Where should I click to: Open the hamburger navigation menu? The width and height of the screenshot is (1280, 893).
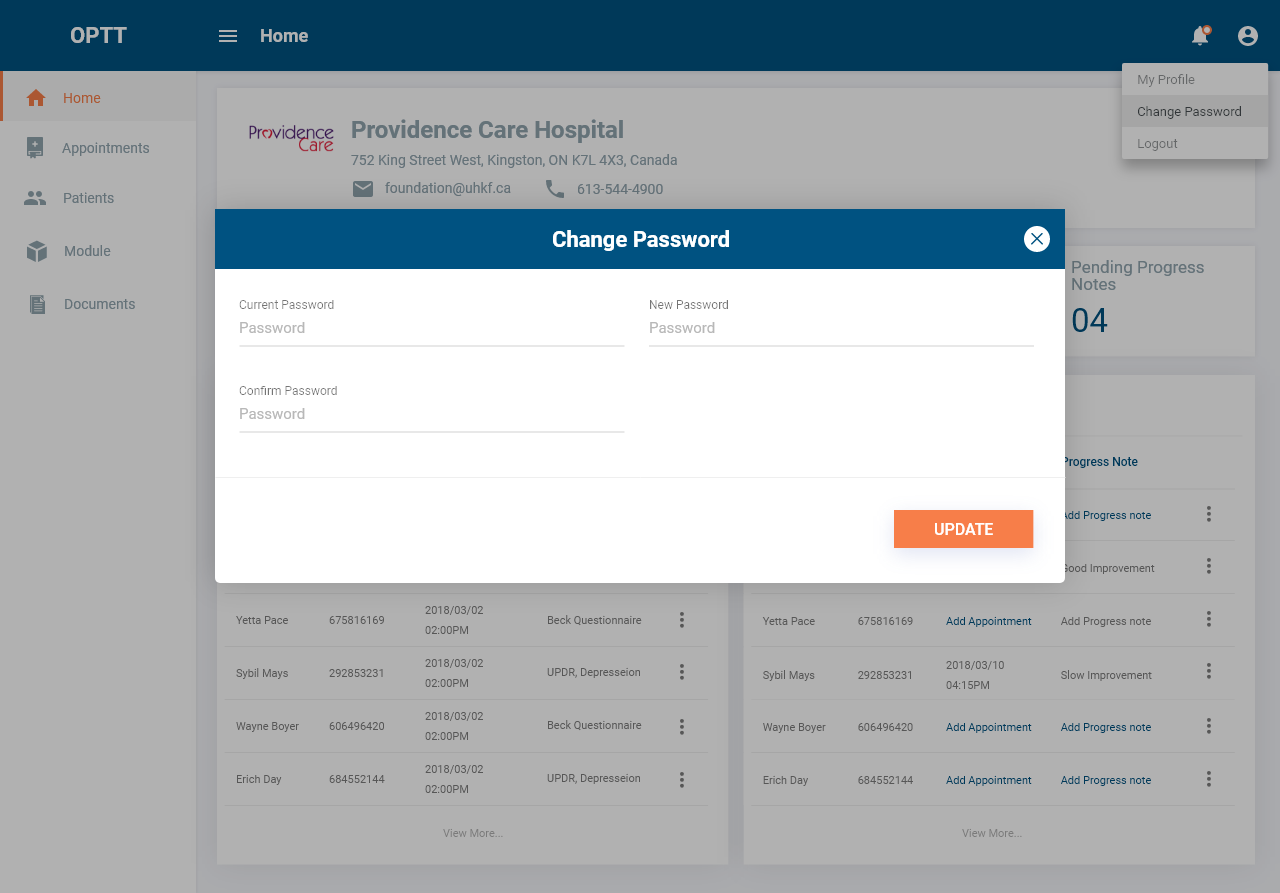click(x=228, y=36)
